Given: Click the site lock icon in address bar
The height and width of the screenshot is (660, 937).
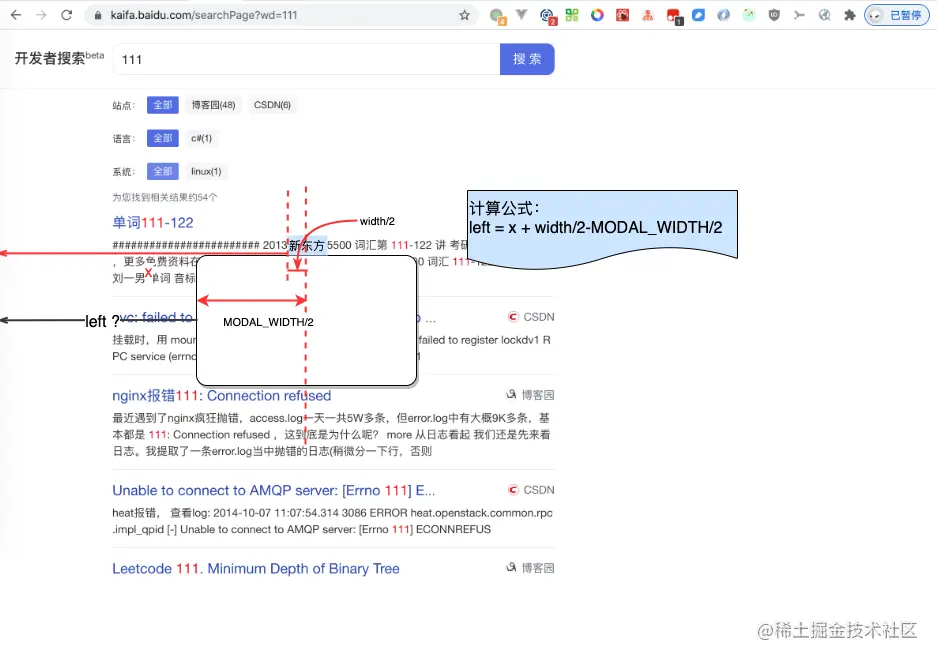Looking at the screenshot, I should click(97, 15).
